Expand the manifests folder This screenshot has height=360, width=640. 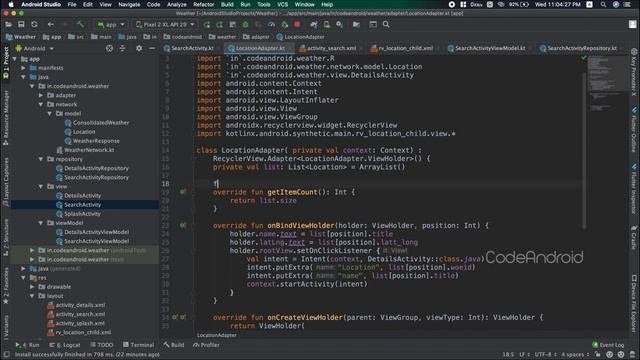click(24, 68)
